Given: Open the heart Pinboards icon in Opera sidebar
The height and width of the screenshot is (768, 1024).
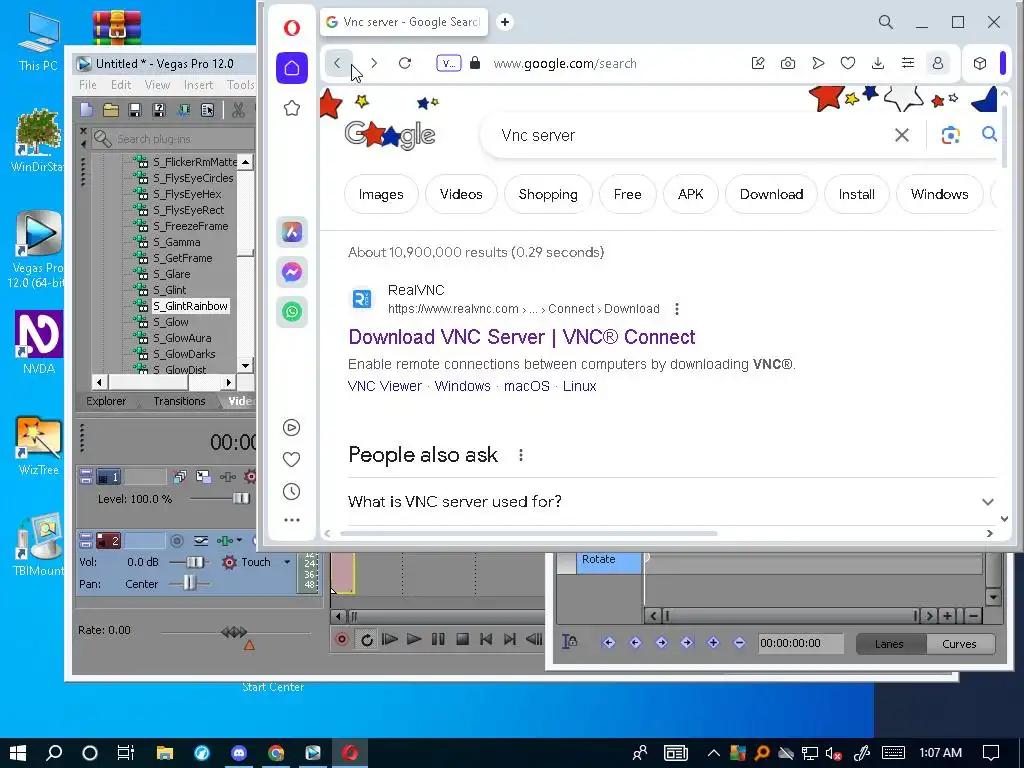Looking at the screenshot, I should [x=291, y=460].
